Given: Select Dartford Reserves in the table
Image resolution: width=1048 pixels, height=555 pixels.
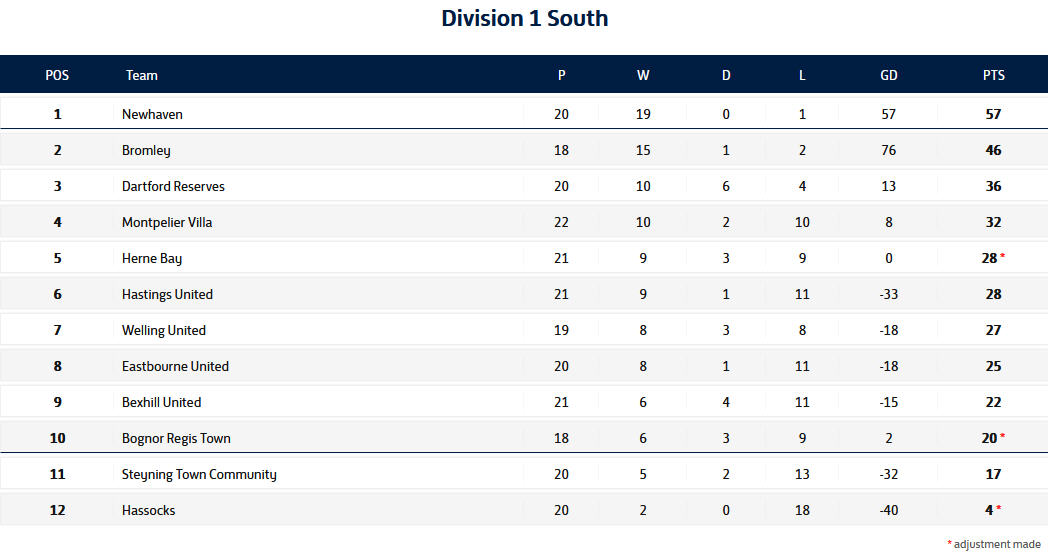Looking at the screenshot, I should [173, 186].
